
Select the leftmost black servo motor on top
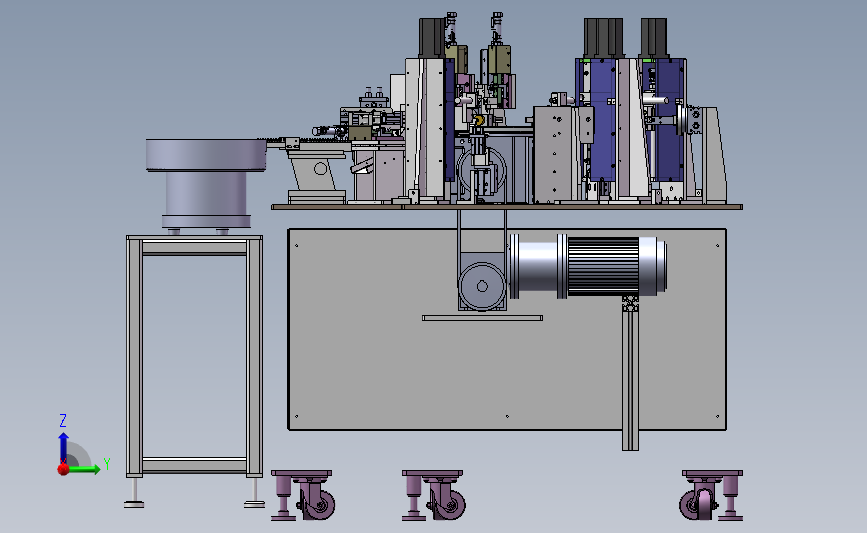432,38
